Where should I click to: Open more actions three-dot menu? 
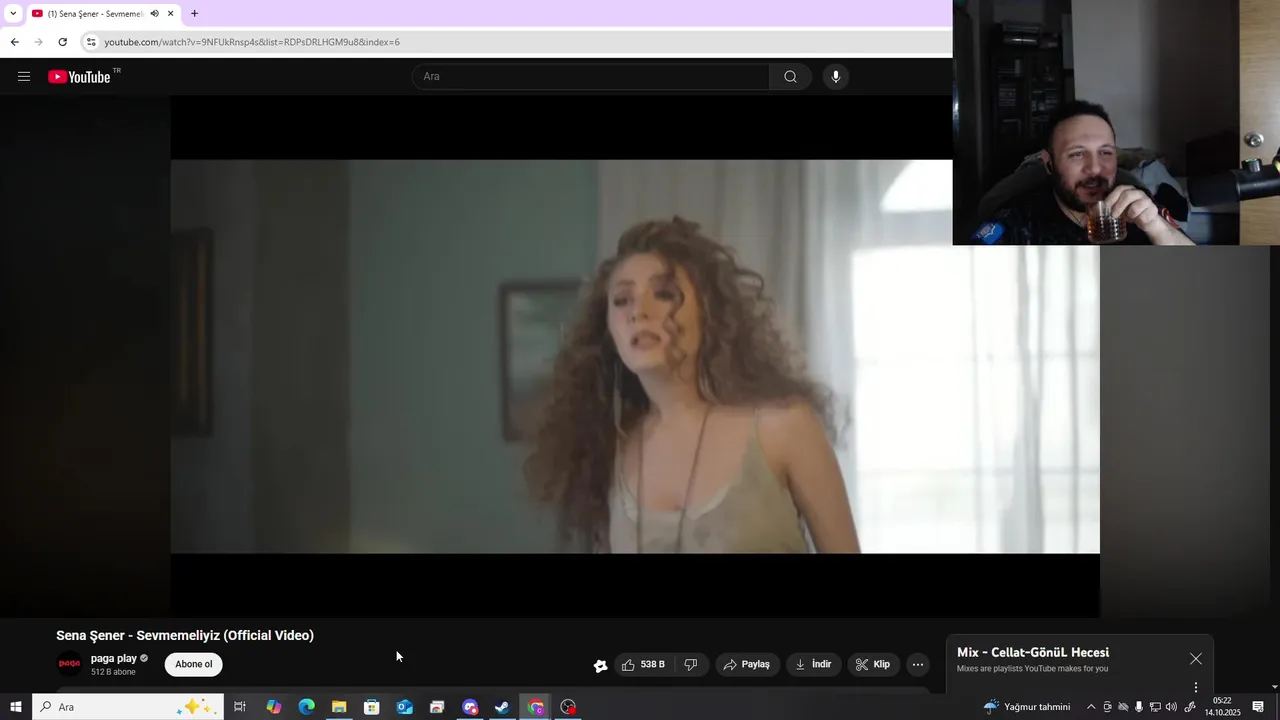point(918,664)
